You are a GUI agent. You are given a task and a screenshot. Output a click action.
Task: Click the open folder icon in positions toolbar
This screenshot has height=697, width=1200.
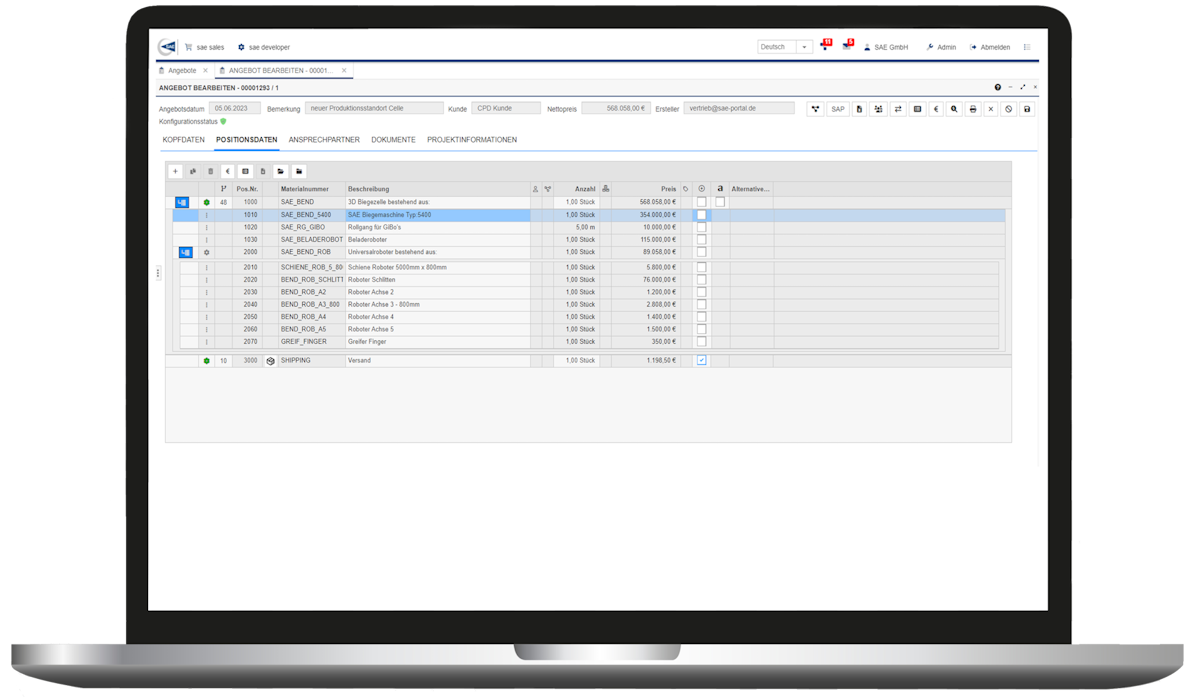click(x=281, y=171)
